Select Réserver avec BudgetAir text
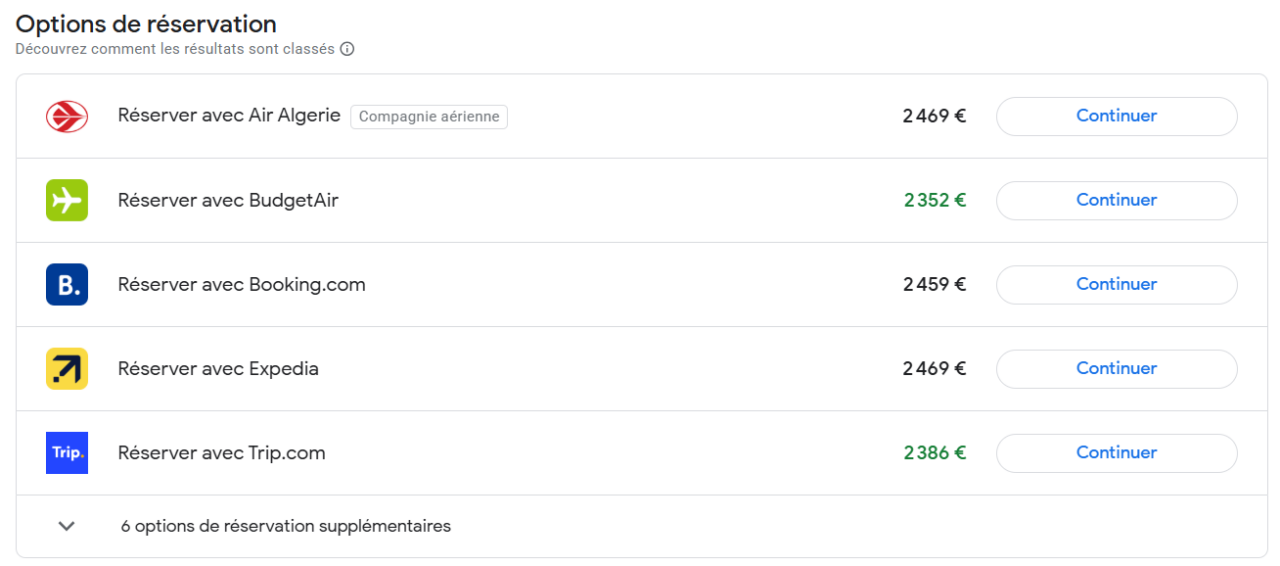 [228, 200]
